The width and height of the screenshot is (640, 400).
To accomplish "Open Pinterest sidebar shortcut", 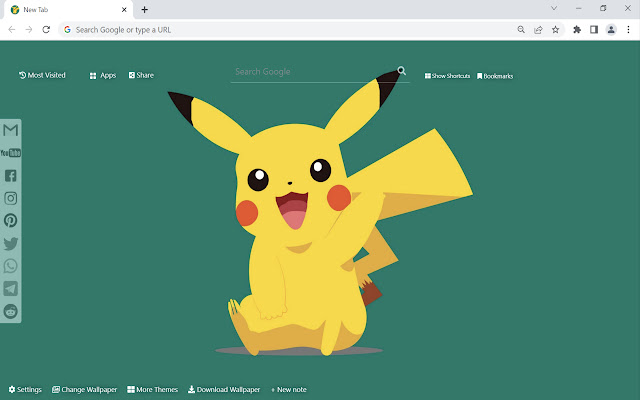I will (x=11, y=220).
